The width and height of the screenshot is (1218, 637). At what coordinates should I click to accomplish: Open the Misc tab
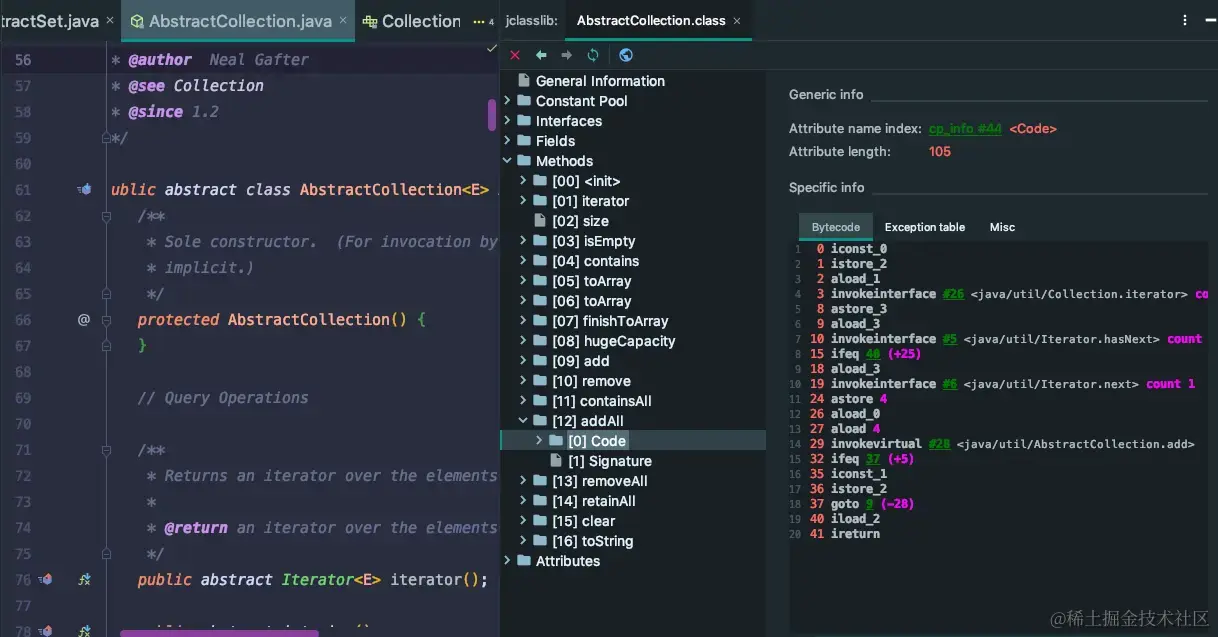[1002, 227]
